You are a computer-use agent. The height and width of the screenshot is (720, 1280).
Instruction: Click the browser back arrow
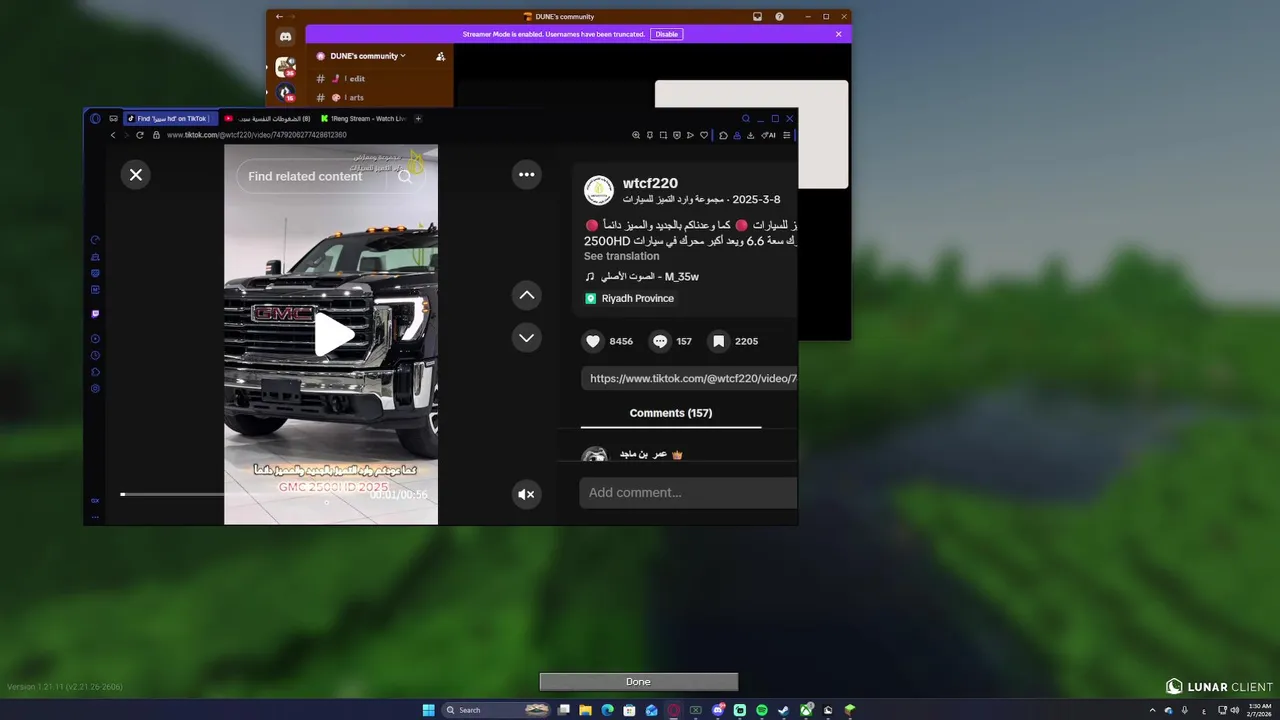point(113,135)
